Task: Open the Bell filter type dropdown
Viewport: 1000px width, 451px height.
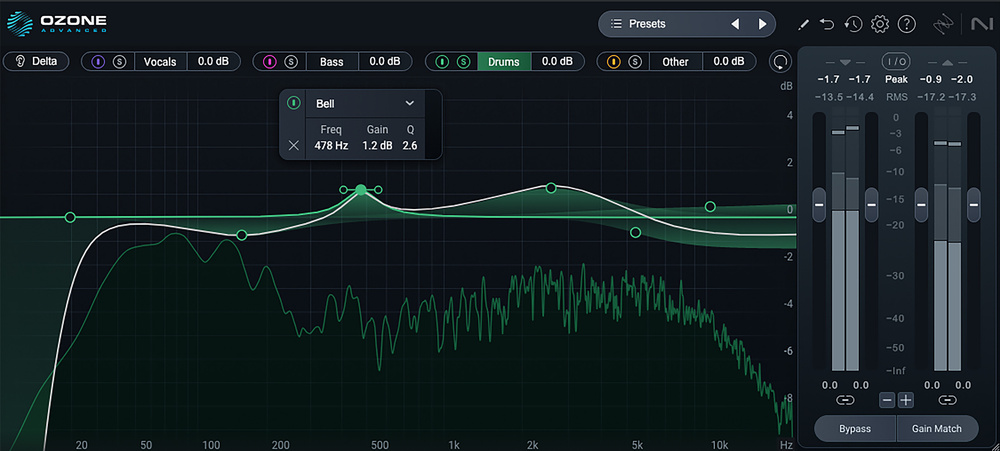Action: coord(409,103)
